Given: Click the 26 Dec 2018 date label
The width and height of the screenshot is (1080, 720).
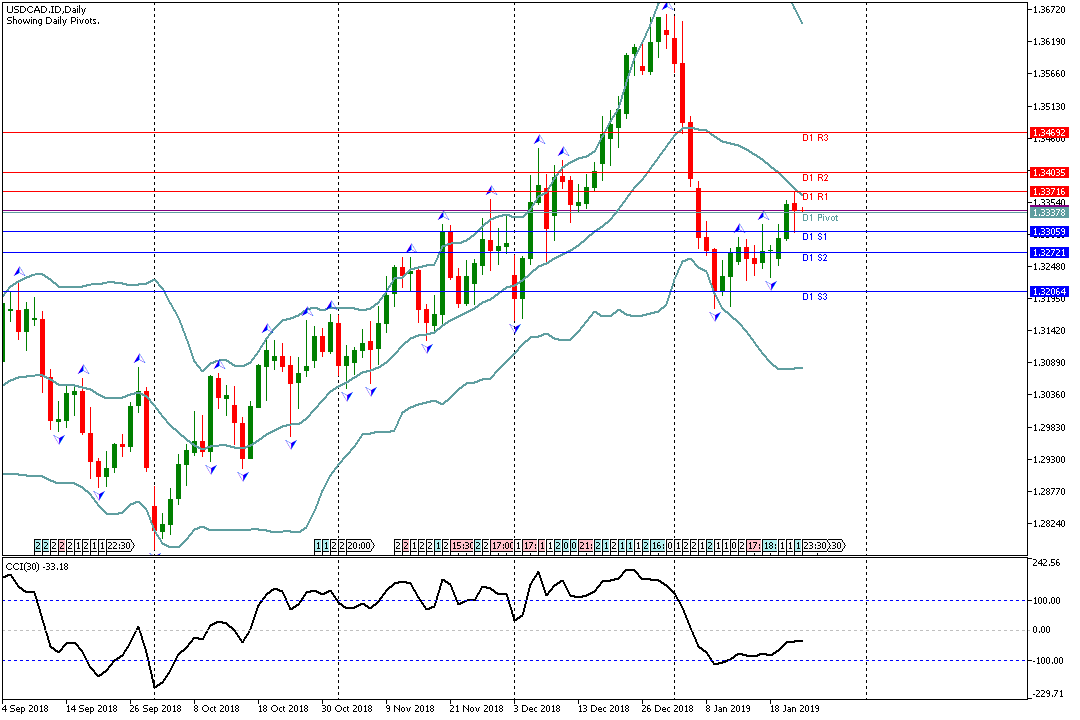Looking at the screenshot, I should coord(667,709).
